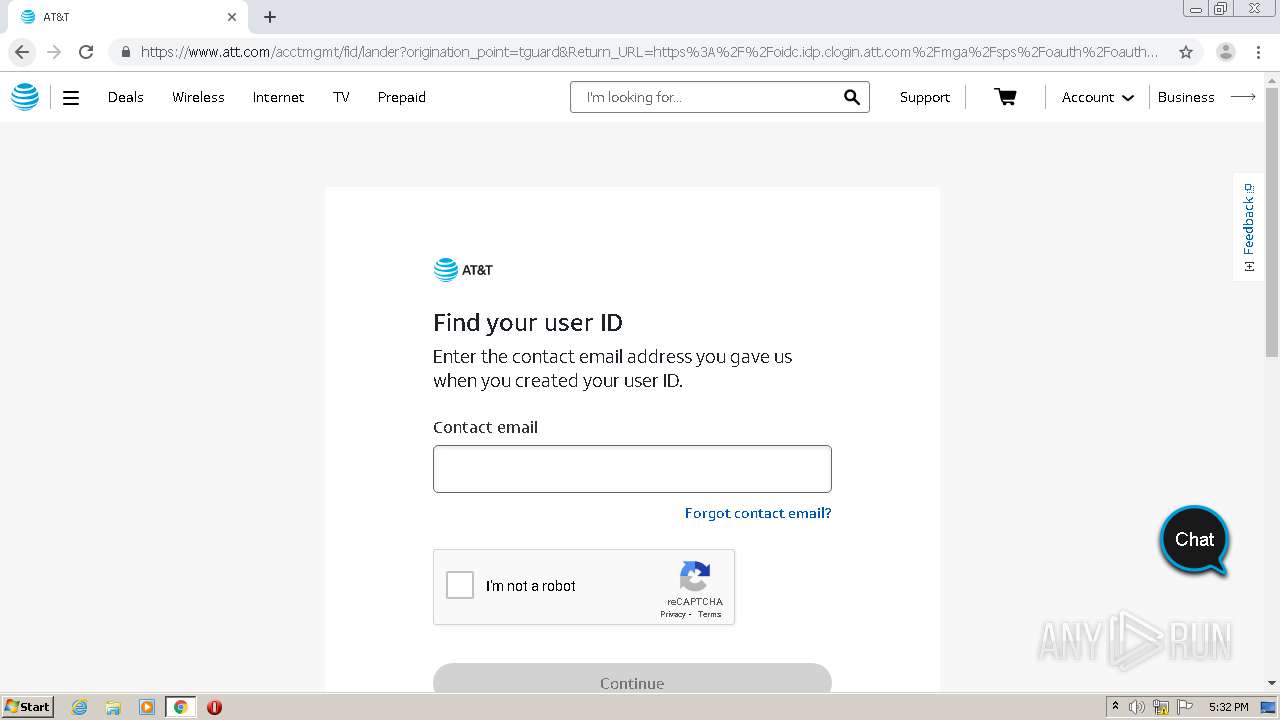Open File Explorer from taskbar
1280x720 pixels.
click(113, 707)
